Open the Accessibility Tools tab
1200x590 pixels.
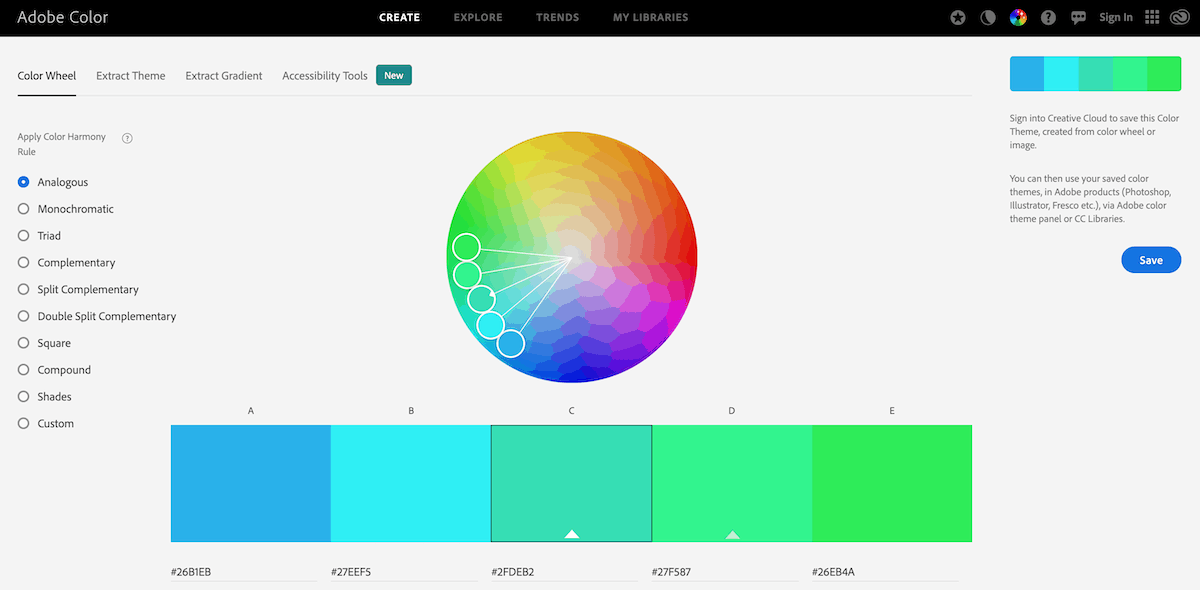point(325,76)
